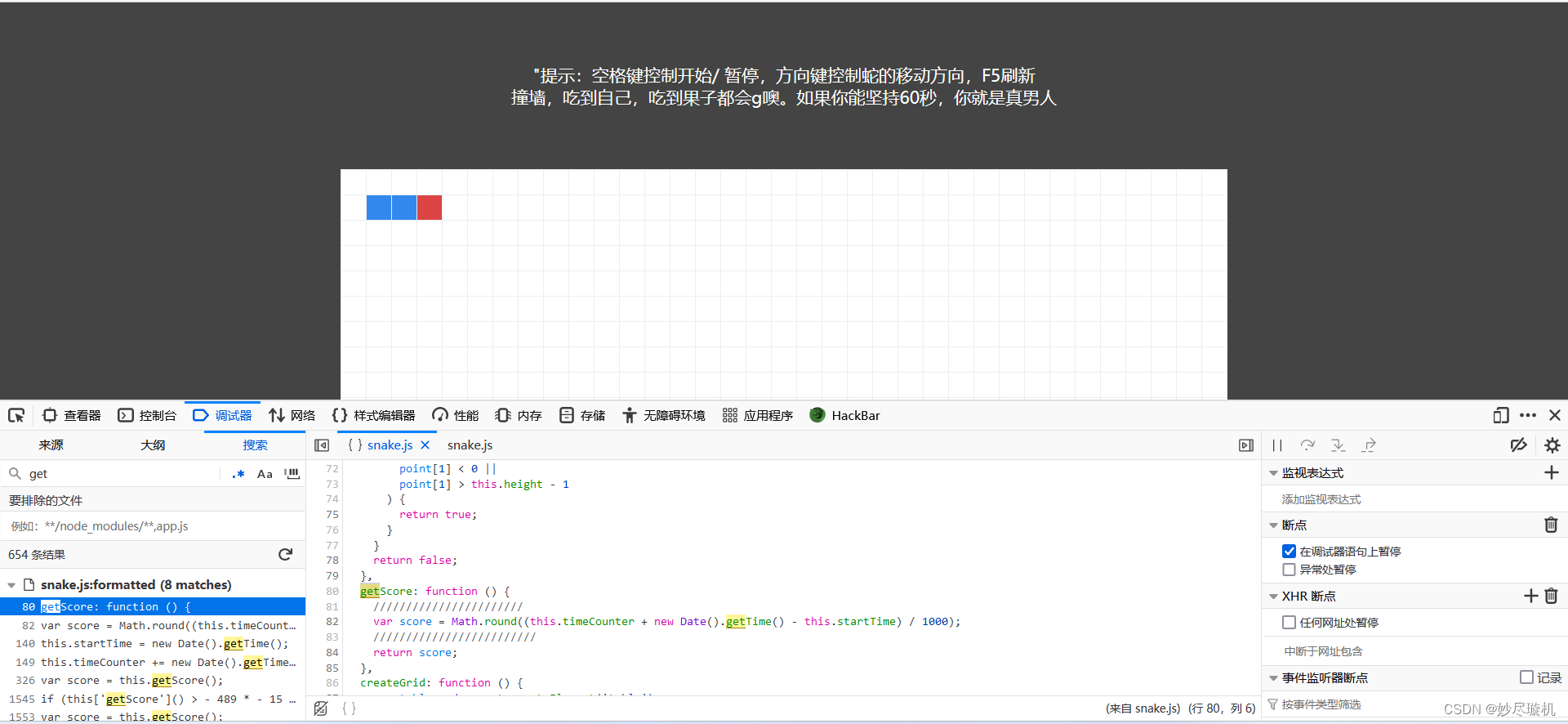Image resolution: width=1568 pixels, height=724 pixels.
Task: Toggle regular expression search option
Action: (238, 473)
